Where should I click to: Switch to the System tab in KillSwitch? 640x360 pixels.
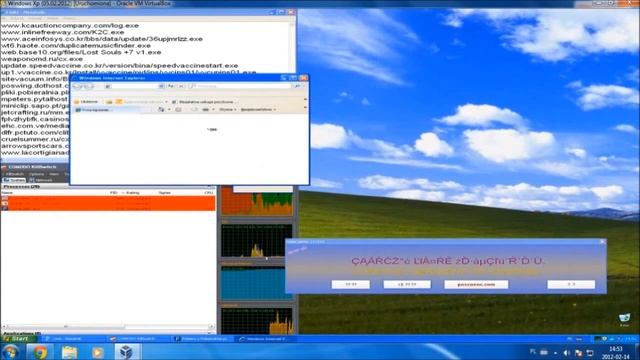pos(14,180)
